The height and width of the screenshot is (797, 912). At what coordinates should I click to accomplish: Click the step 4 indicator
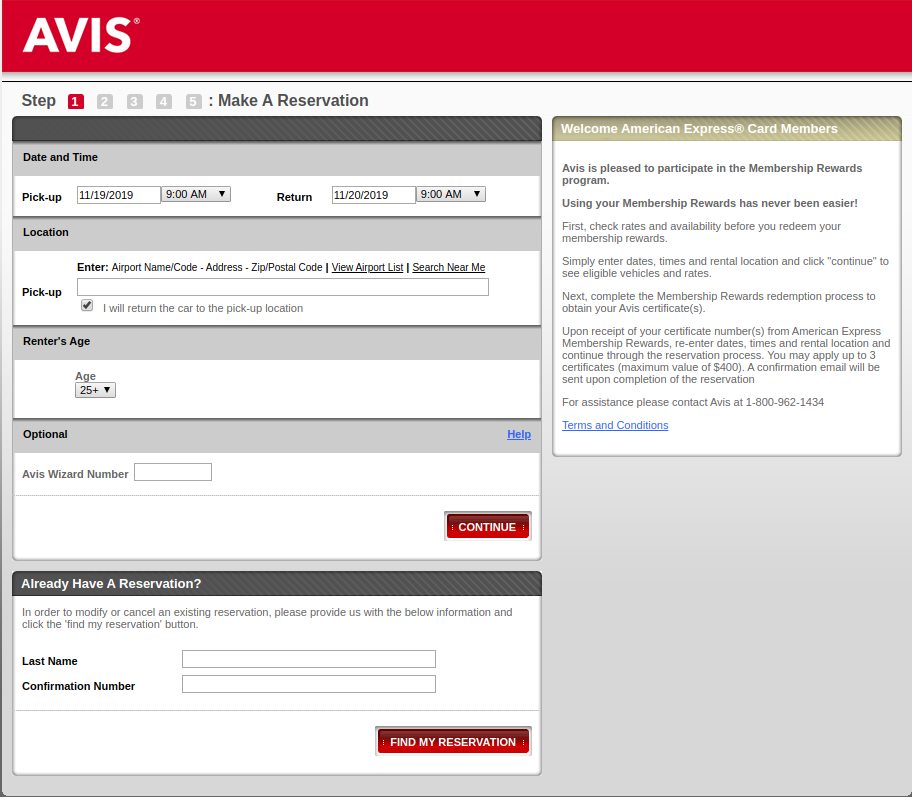pos(164,101)
